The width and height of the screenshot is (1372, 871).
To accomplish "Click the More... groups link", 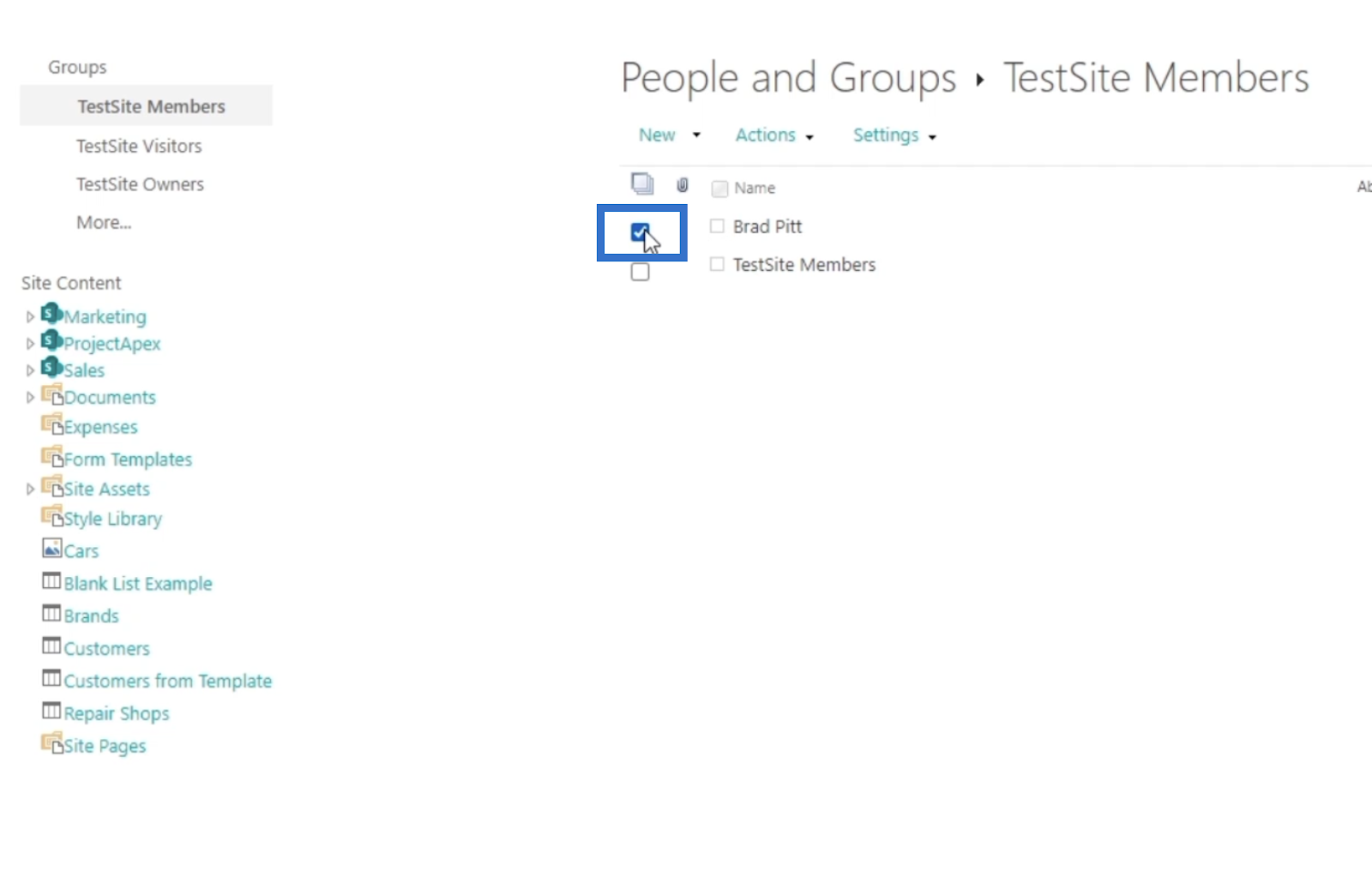I will click(104, 223).
